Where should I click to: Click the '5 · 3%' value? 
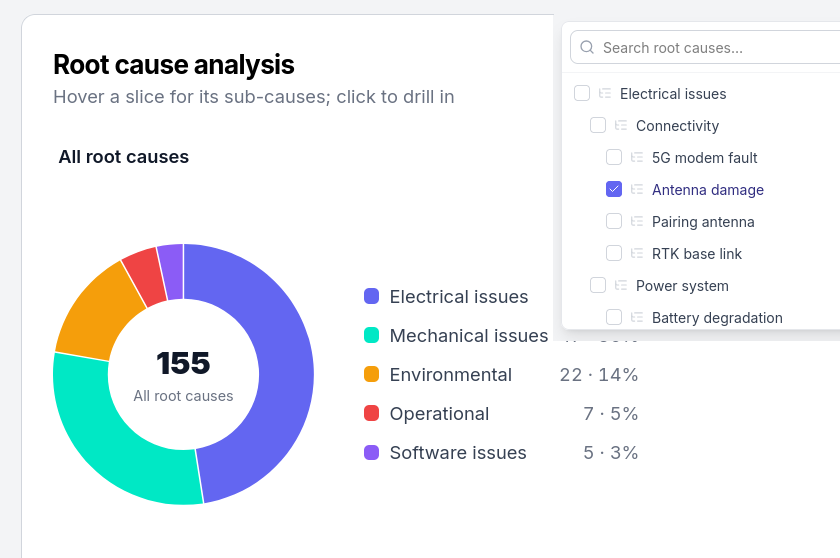pos(611,453)
